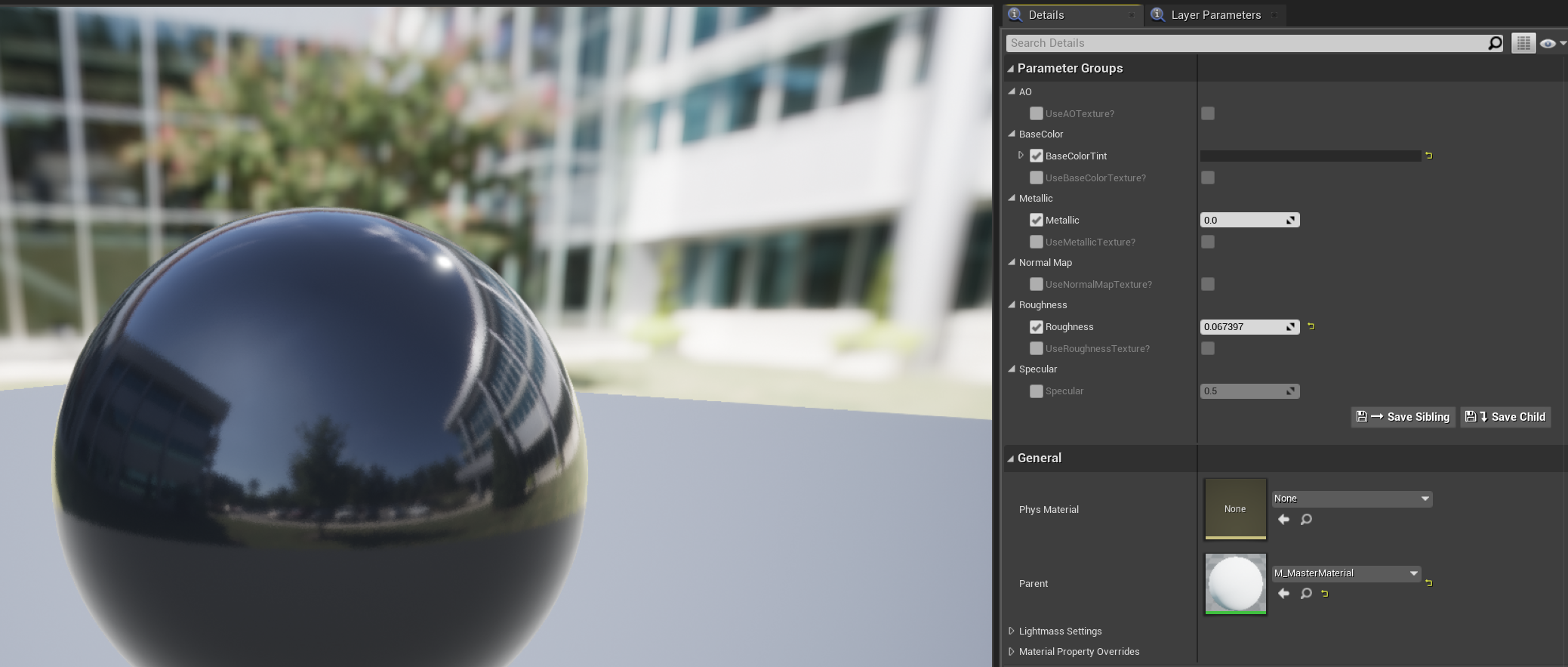The height and width of the screenshot is (667, 1568).
Task: Enable override checkbox for UseBaseColorTexture?
Action: (x=1037, y=178)
